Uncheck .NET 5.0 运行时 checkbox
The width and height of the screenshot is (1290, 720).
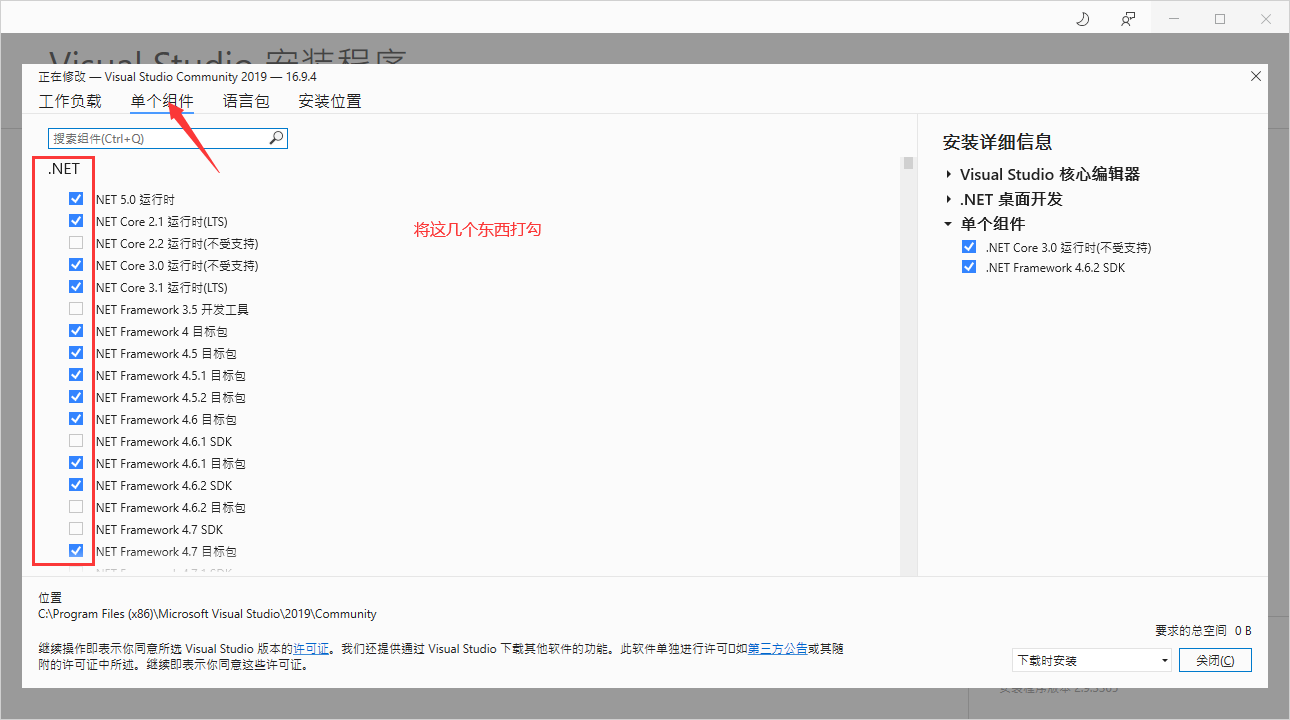click(76, 199)
